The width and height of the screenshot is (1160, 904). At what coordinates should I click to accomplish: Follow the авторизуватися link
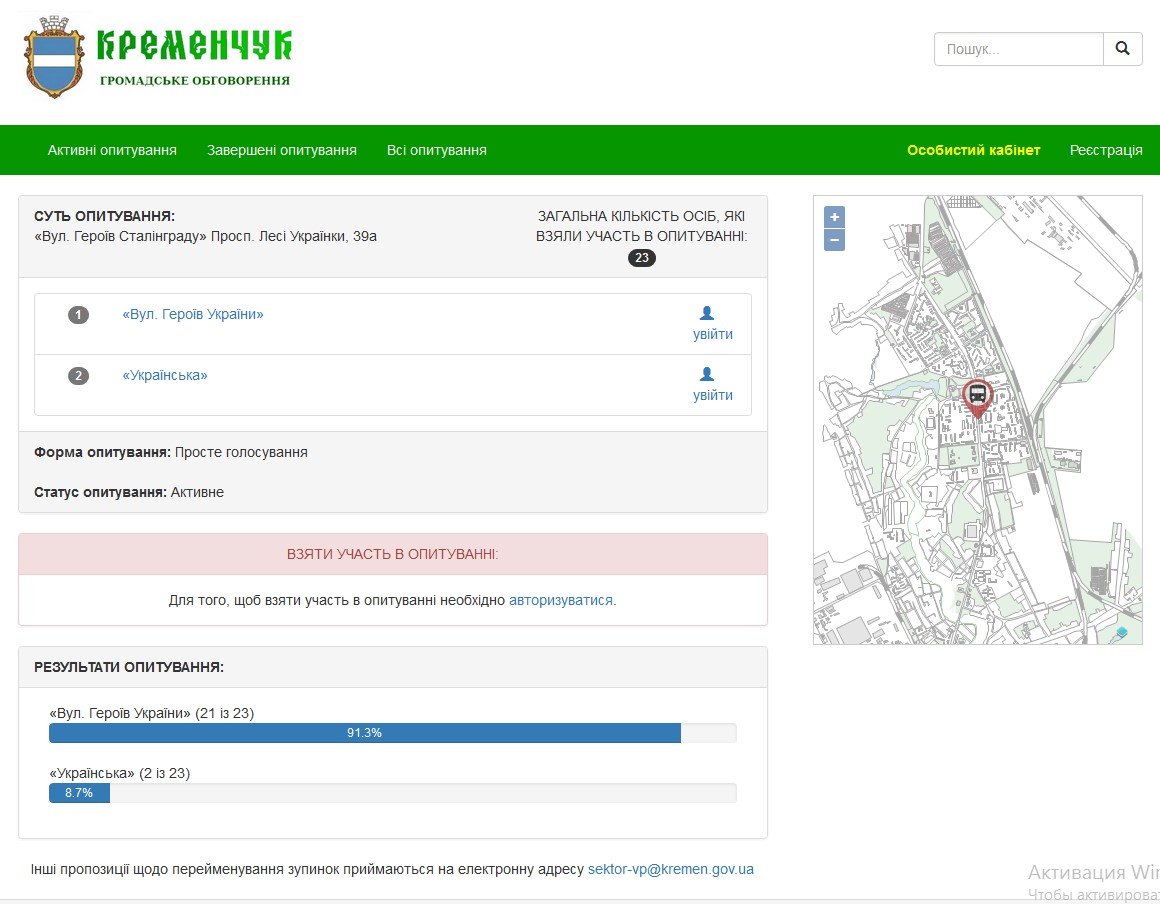(560, 600)
